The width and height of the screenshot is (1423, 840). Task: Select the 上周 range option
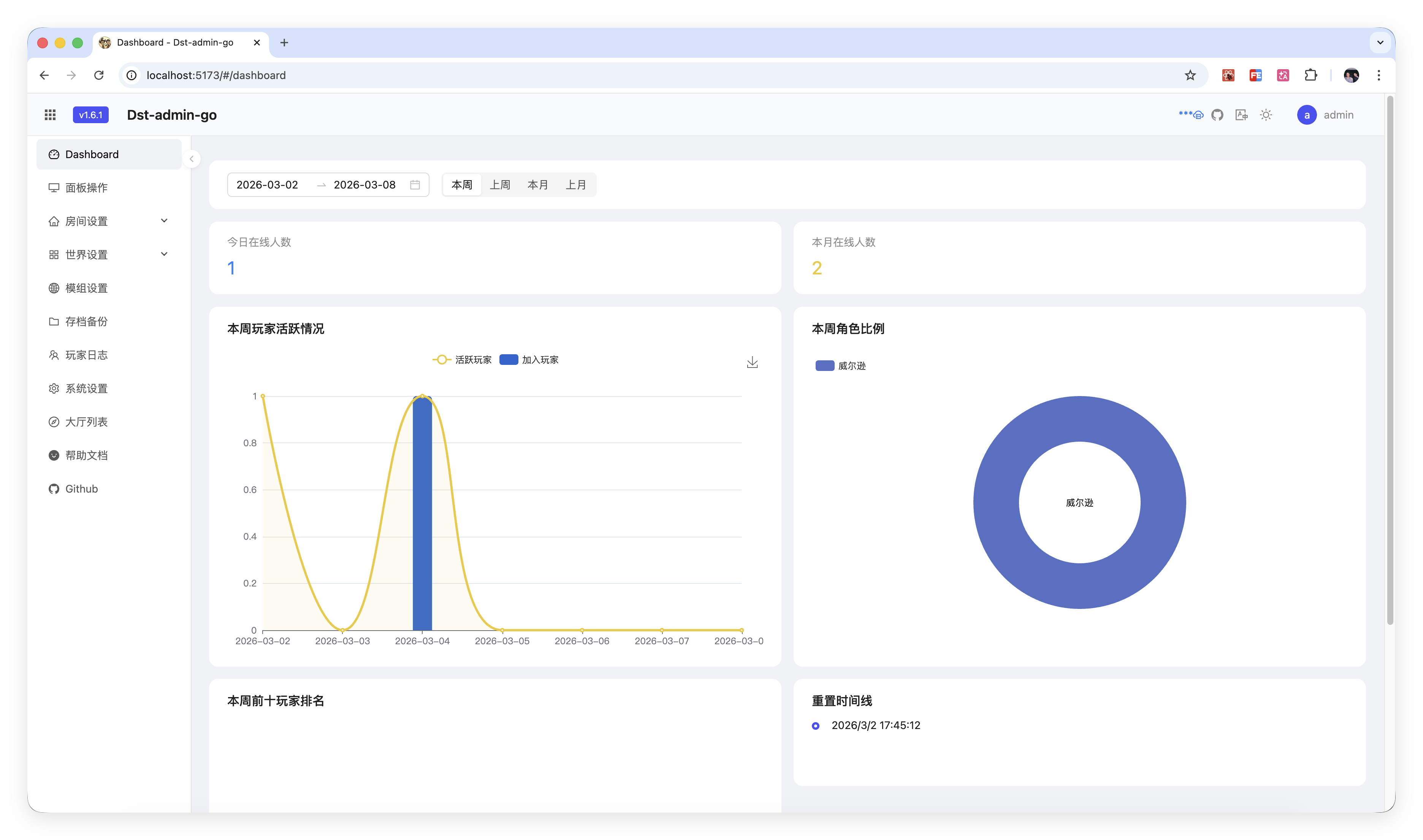500,185
